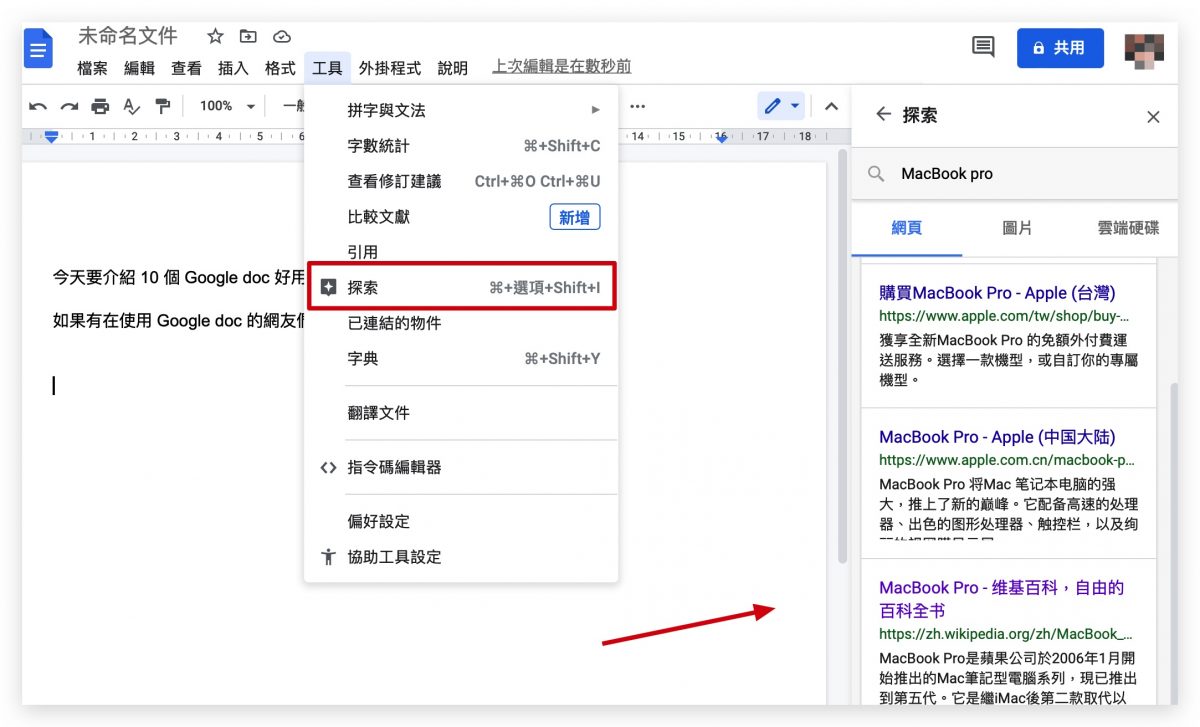Click the print icon

(x=100, y=106)
